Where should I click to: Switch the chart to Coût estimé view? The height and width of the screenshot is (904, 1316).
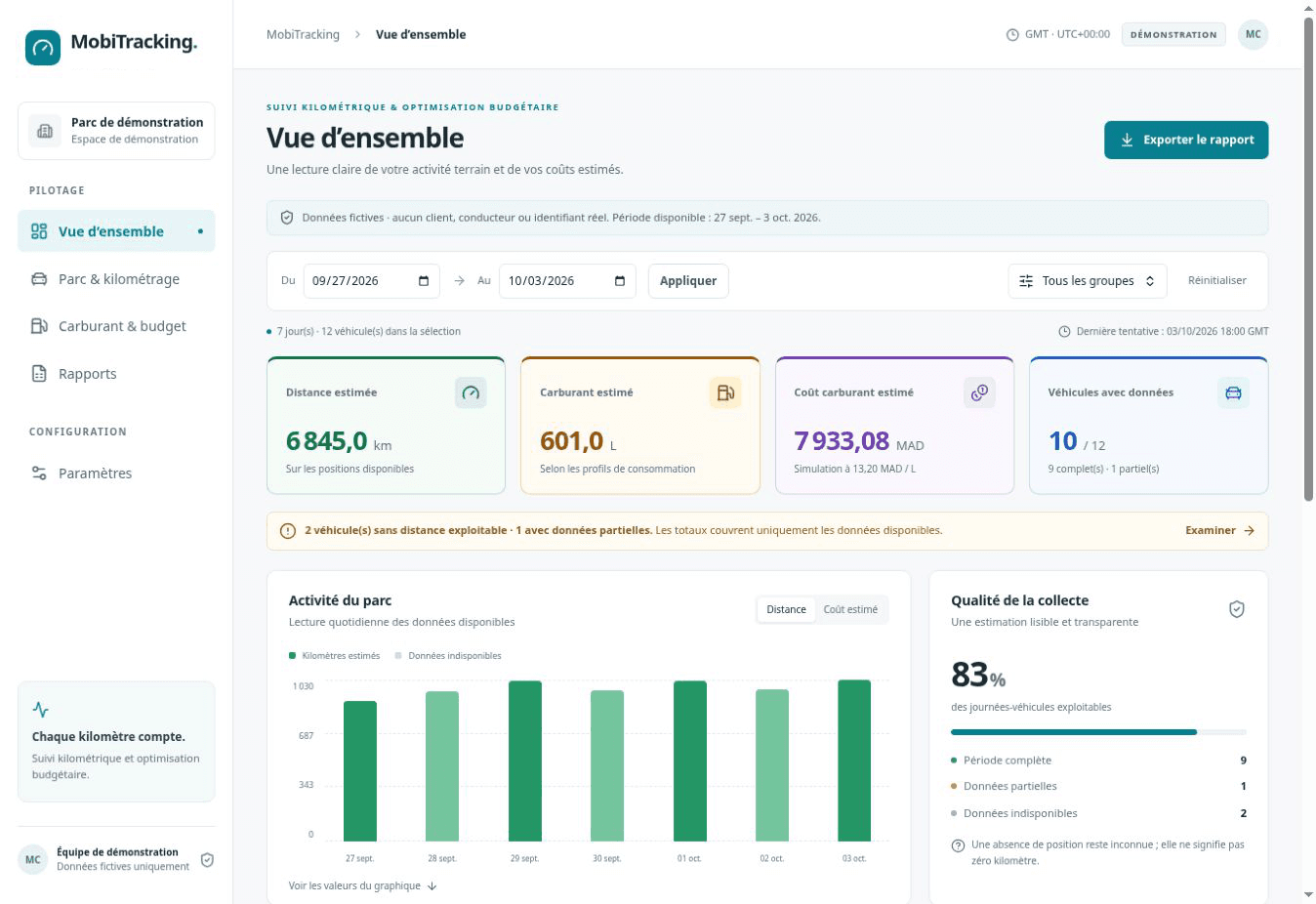(850, 609)
